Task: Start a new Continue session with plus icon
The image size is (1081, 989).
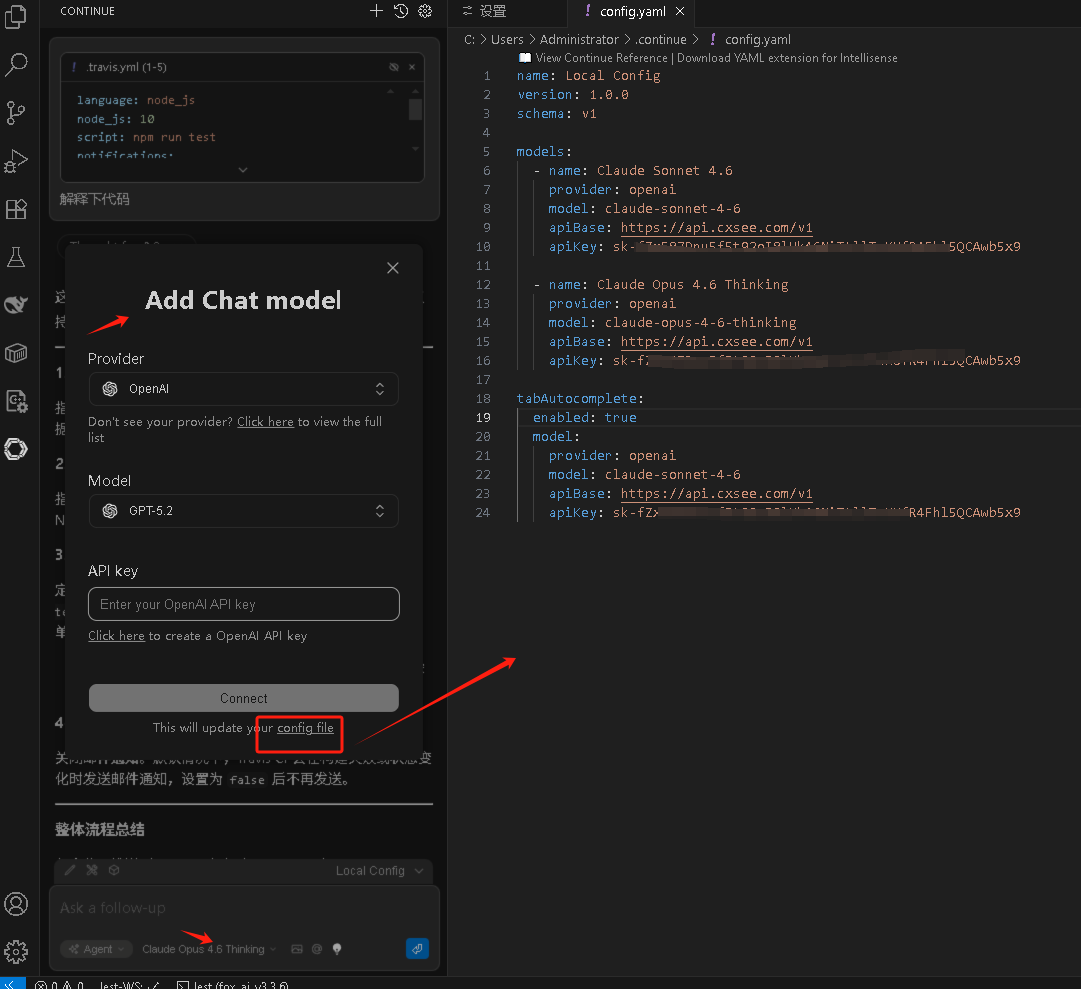Action: coord(376,10)
